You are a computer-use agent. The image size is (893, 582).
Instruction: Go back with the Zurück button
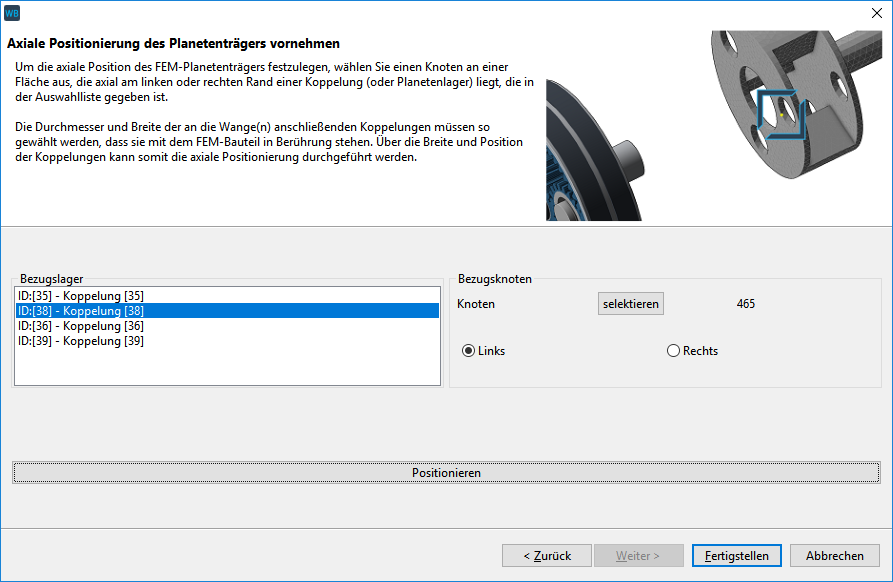[x=547, y=556]
